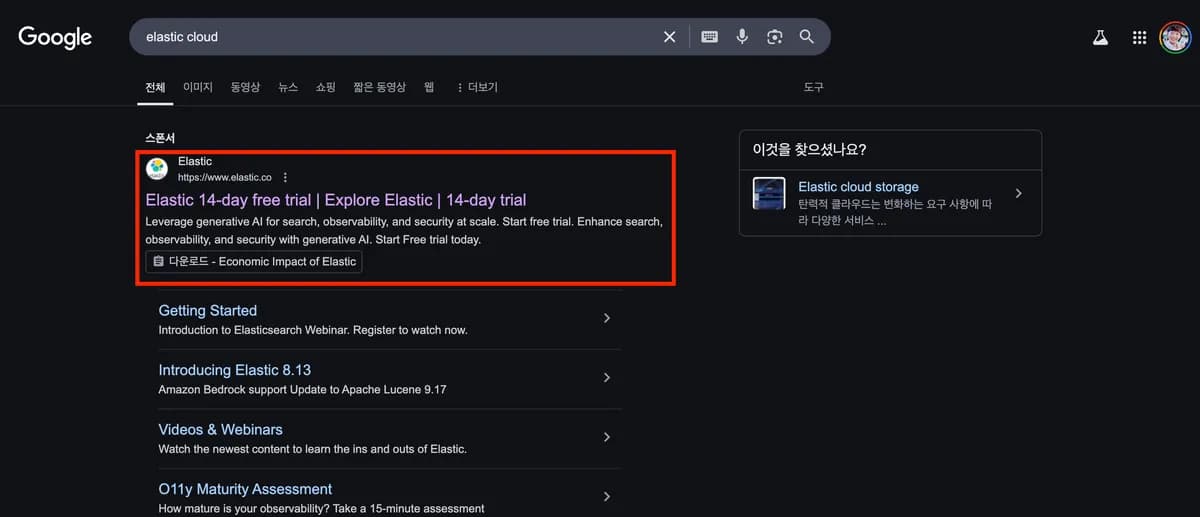
Task: Click the 'Elastic' advertiser name text
Action: [195, 161]
